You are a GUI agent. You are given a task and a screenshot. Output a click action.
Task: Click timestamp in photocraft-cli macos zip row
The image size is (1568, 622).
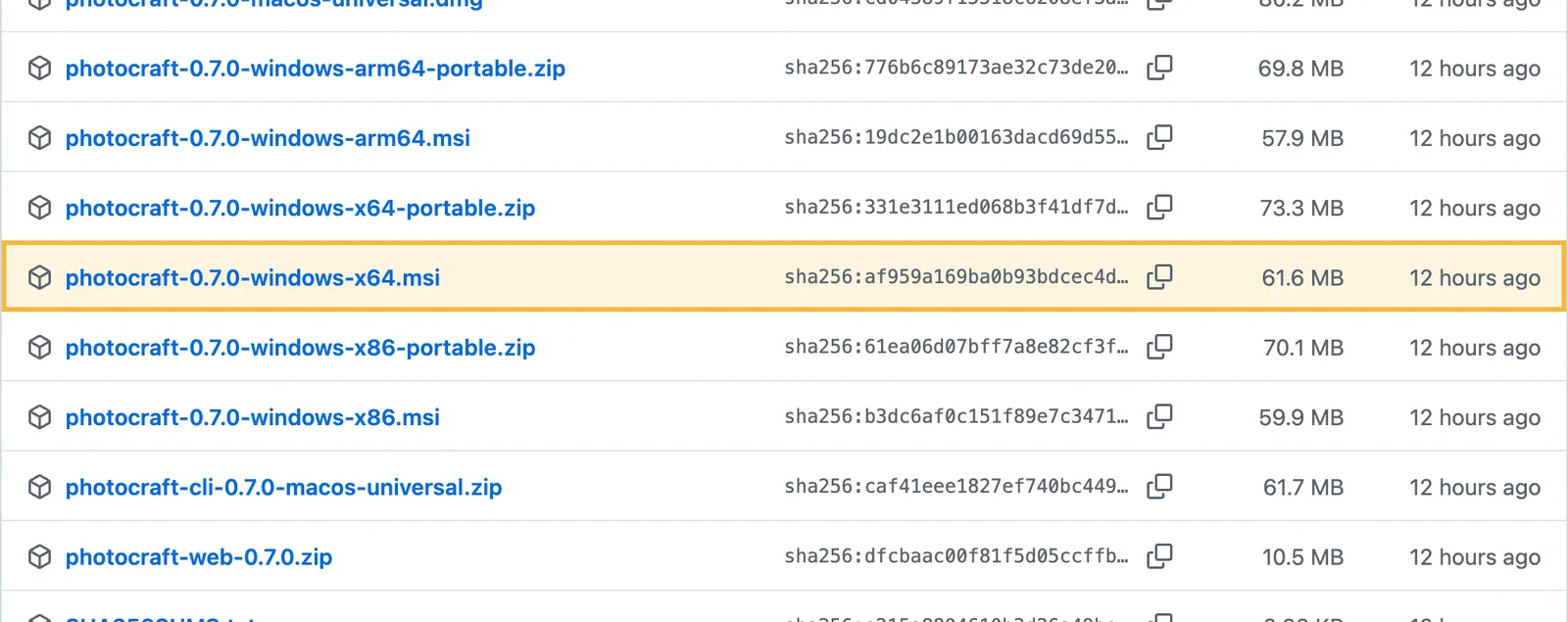pyautogui.click(x=1475, y=487)
